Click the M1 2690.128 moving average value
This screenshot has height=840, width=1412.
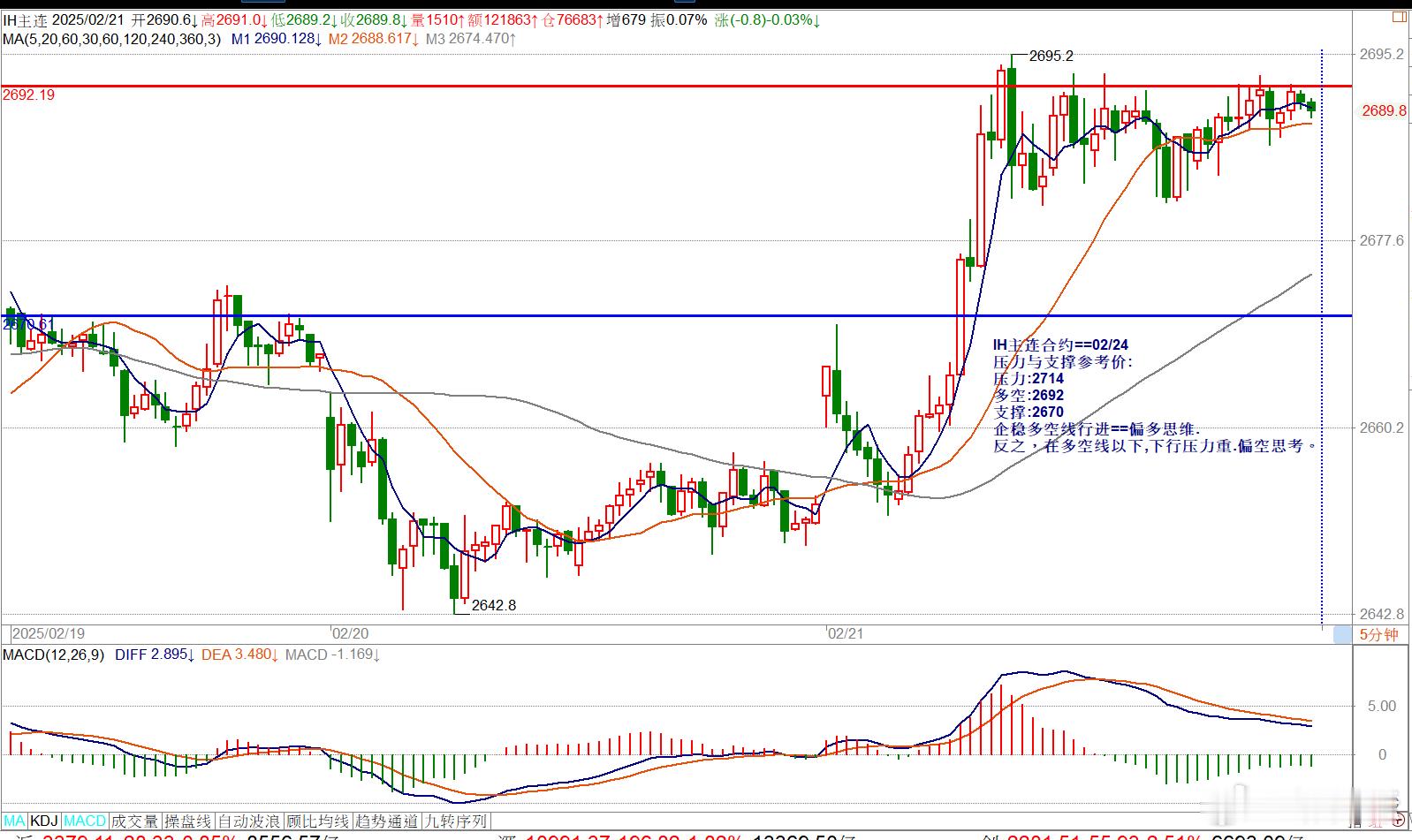(276, 39)
